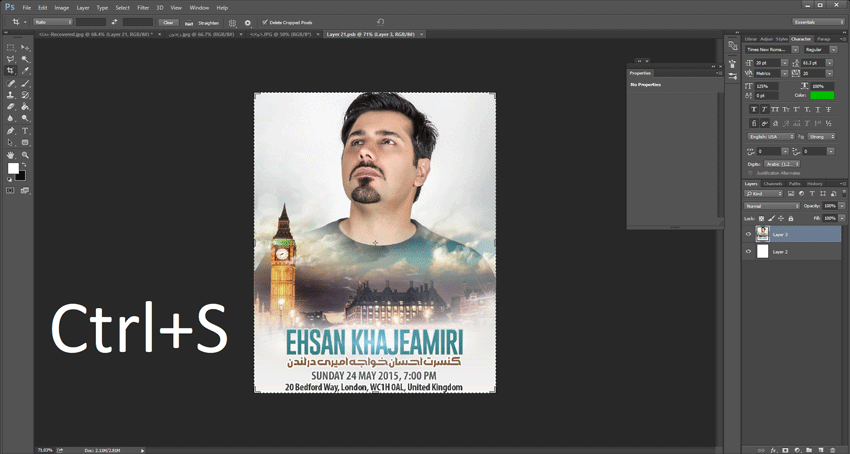
Task: Open the Essentials workspace dropdown
Action: [x=818, y=22]
